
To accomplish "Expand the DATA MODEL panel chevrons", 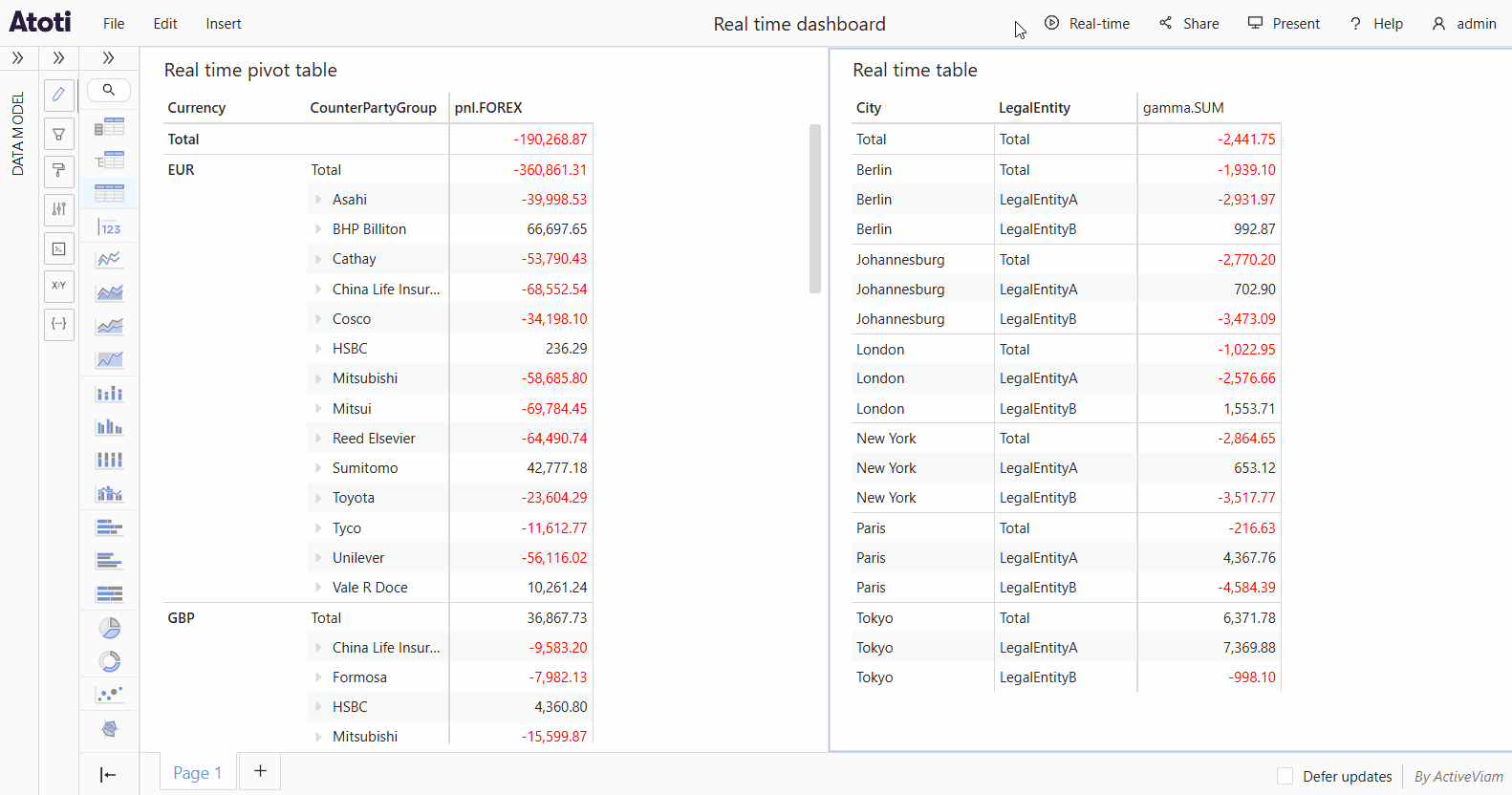I will pyautogui.click(x=18, y=58).
